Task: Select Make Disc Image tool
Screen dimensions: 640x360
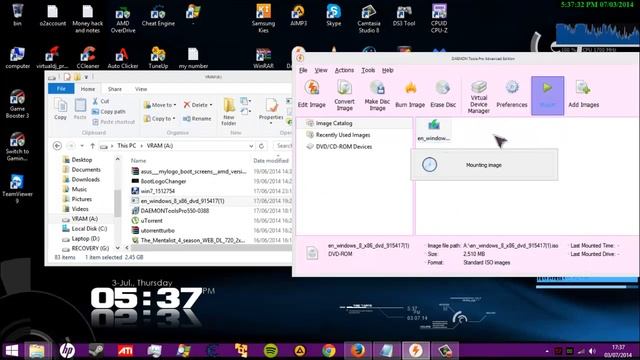Action: pyautogui.click(x=377, y=96)
